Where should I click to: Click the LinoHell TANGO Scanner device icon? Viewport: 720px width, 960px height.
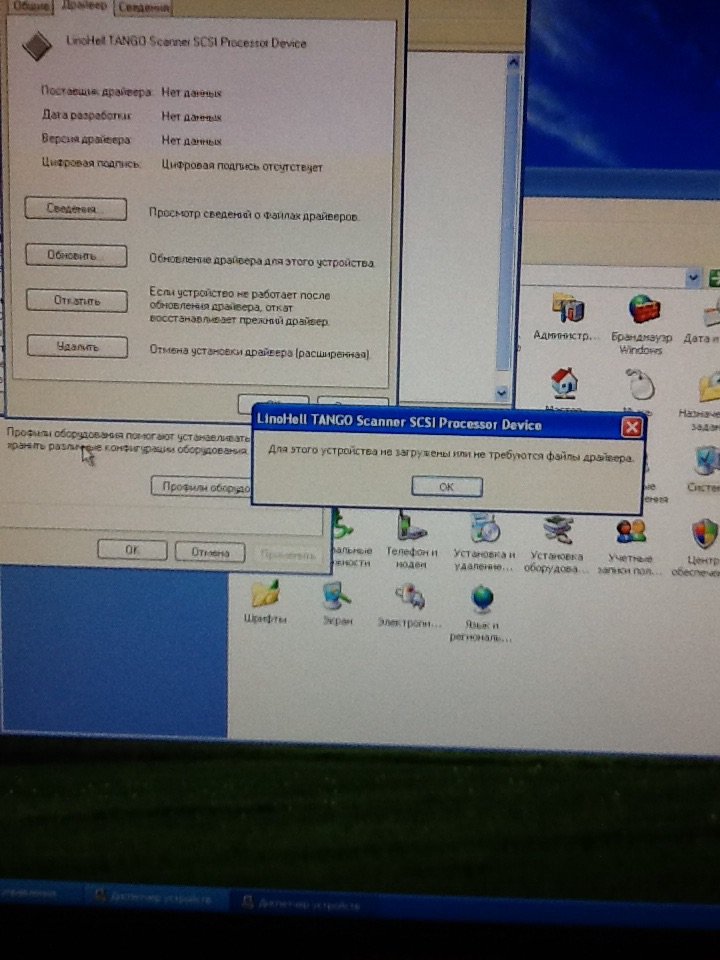pos(36,46)
